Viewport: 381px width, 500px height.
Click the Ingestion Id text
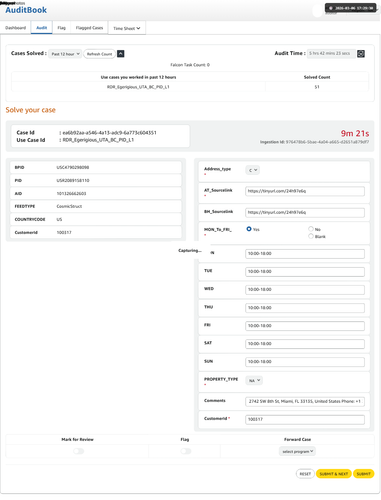click(x=314, y=142)
